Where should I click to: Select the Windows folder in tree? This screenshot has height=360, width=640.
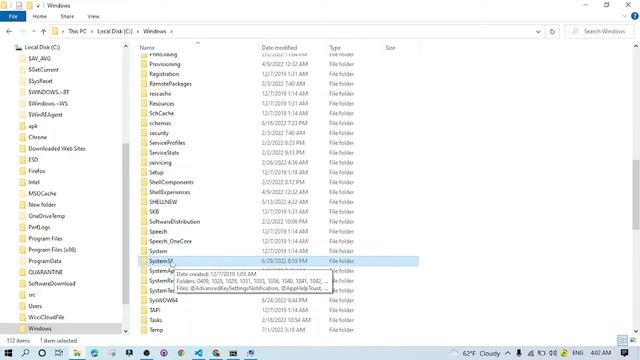pyautogui.click(x=40, y=329)
